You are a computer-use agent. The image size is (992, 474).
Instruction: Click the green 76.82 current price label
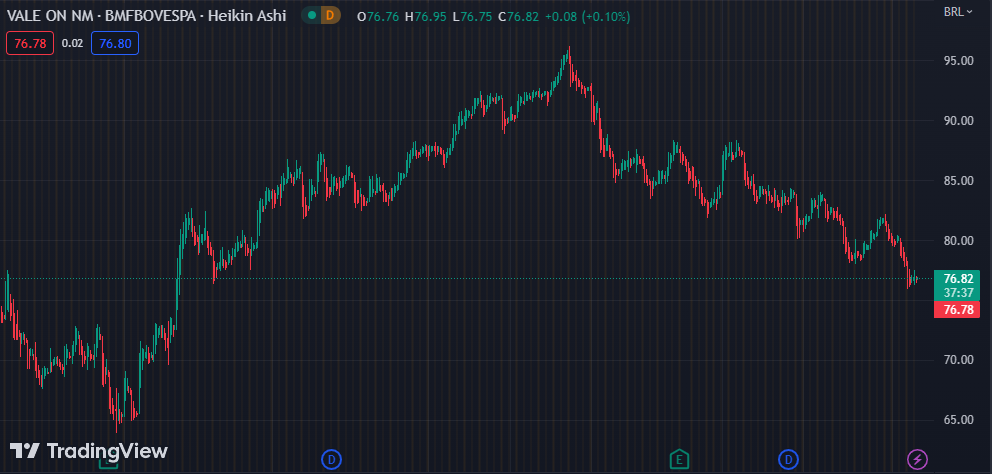957,278
